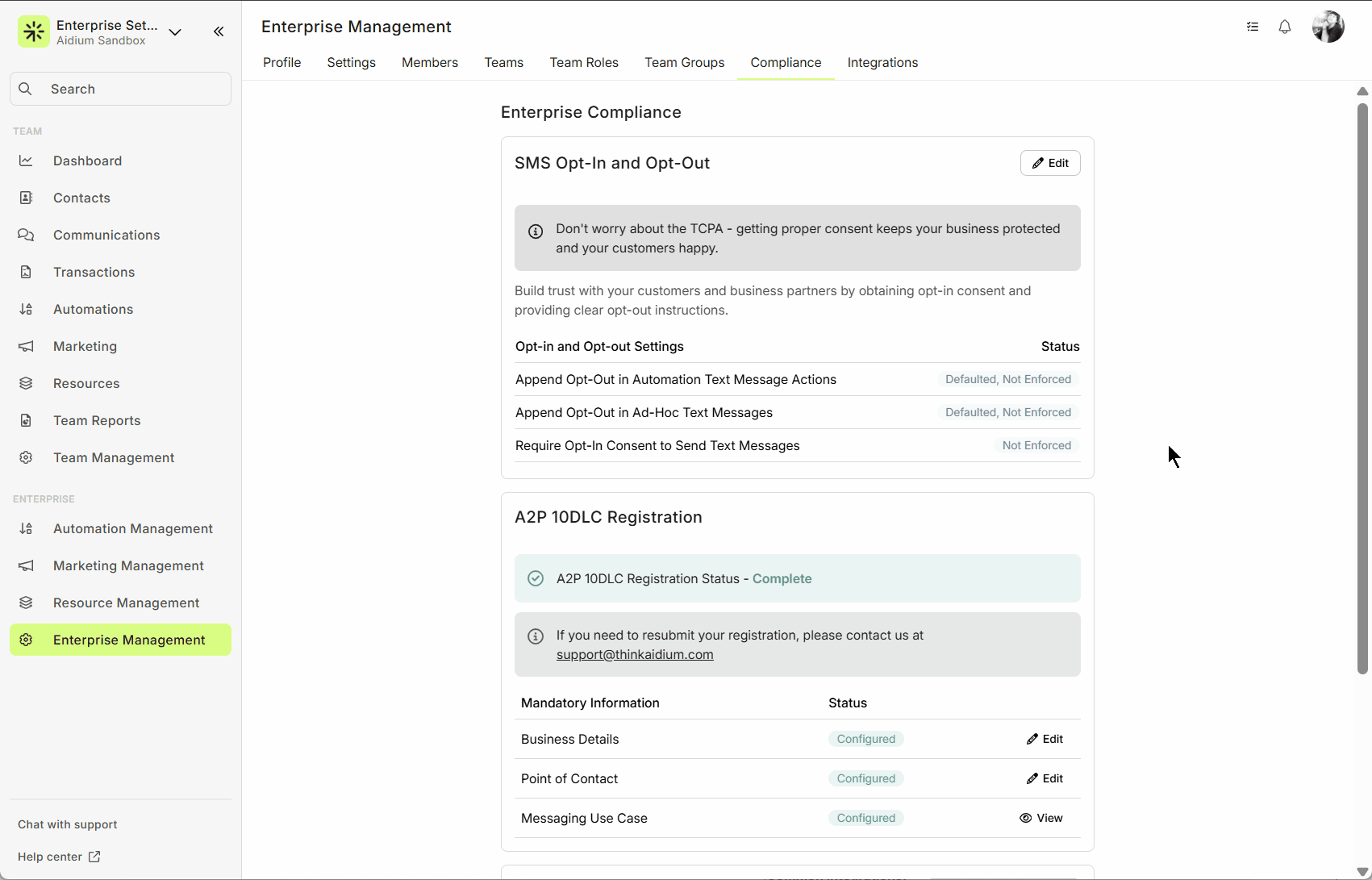The width and height of the screenshot is (1372, 880).
Task: Collapse sidebar with double chevron icon
Action: [219, 31]
